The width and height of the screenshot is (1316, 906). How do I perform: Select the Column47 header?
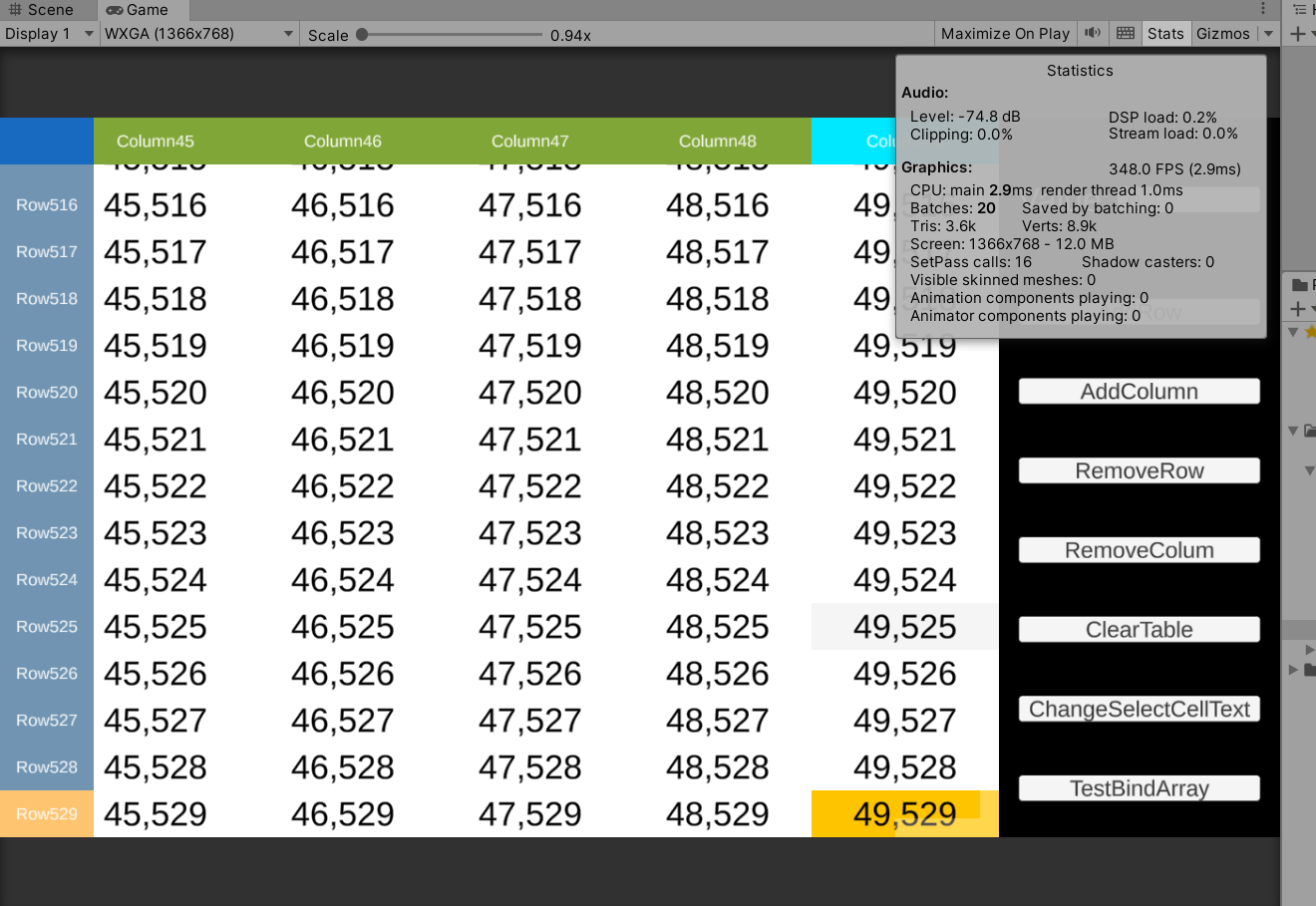click(x=530, y=142)
